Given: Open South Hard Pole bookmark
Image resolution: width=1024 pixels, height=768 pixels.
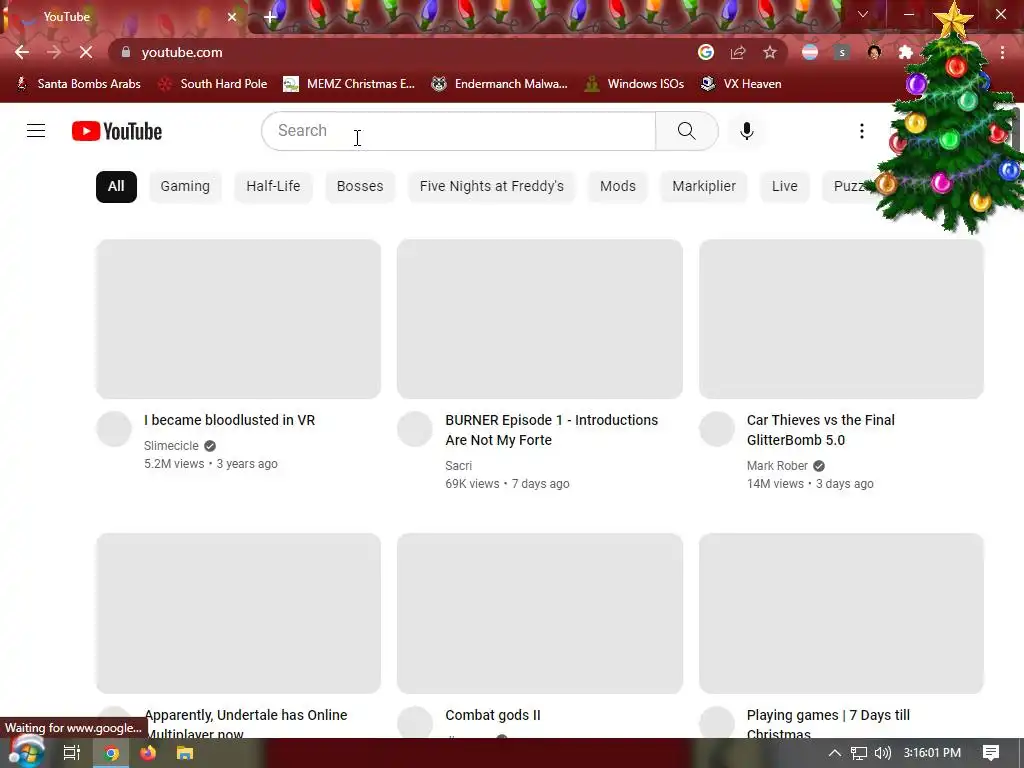Looking at the screenshot, I should tap(213, 84).
